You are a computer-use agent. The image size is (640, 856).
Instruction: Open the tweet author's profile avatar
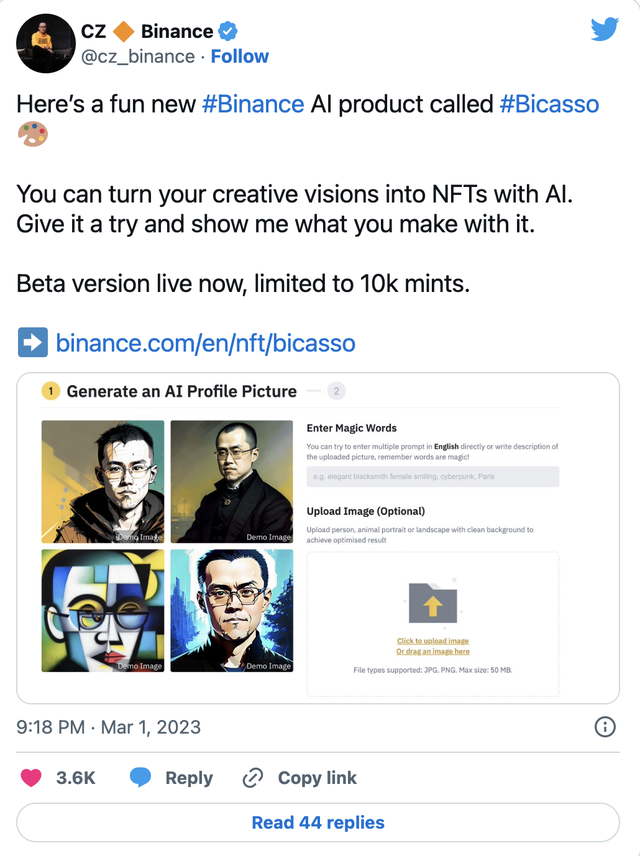(x=46, y=43)
